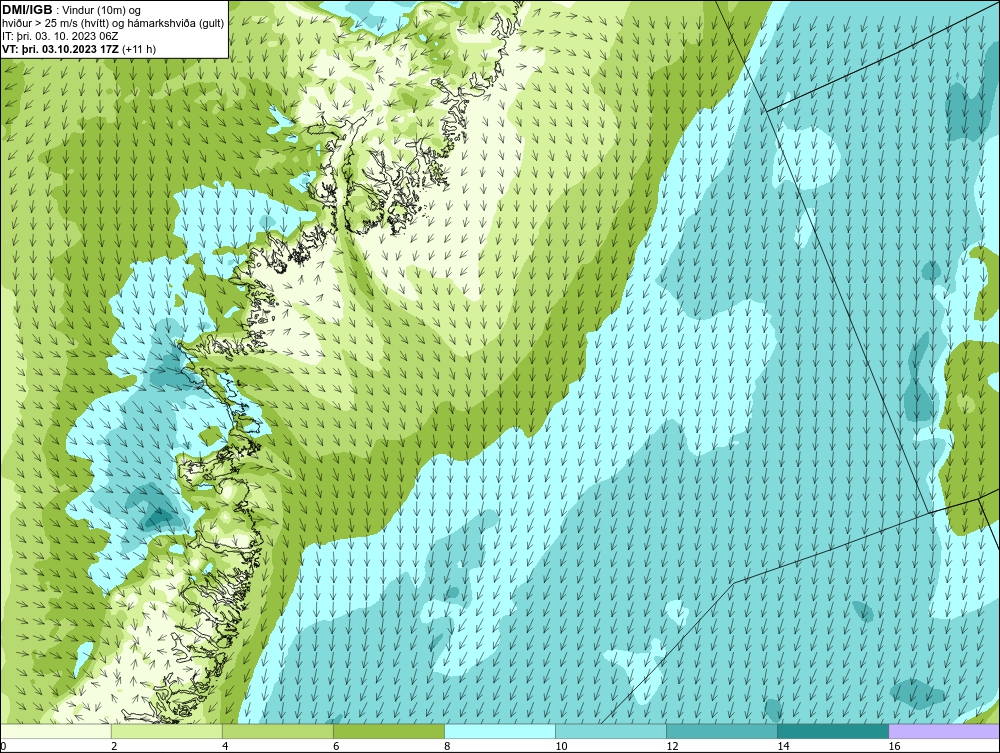Click the scale label '6'

coord(336,746)
